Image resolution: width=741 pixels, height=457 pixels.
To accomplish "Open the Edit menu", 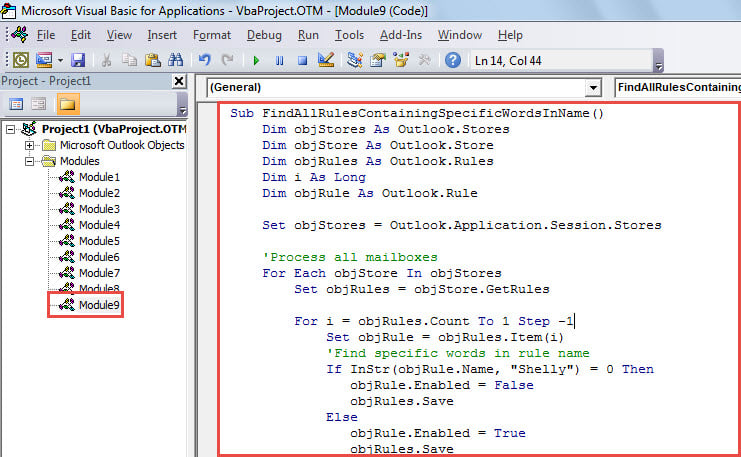I will point(81,35).
